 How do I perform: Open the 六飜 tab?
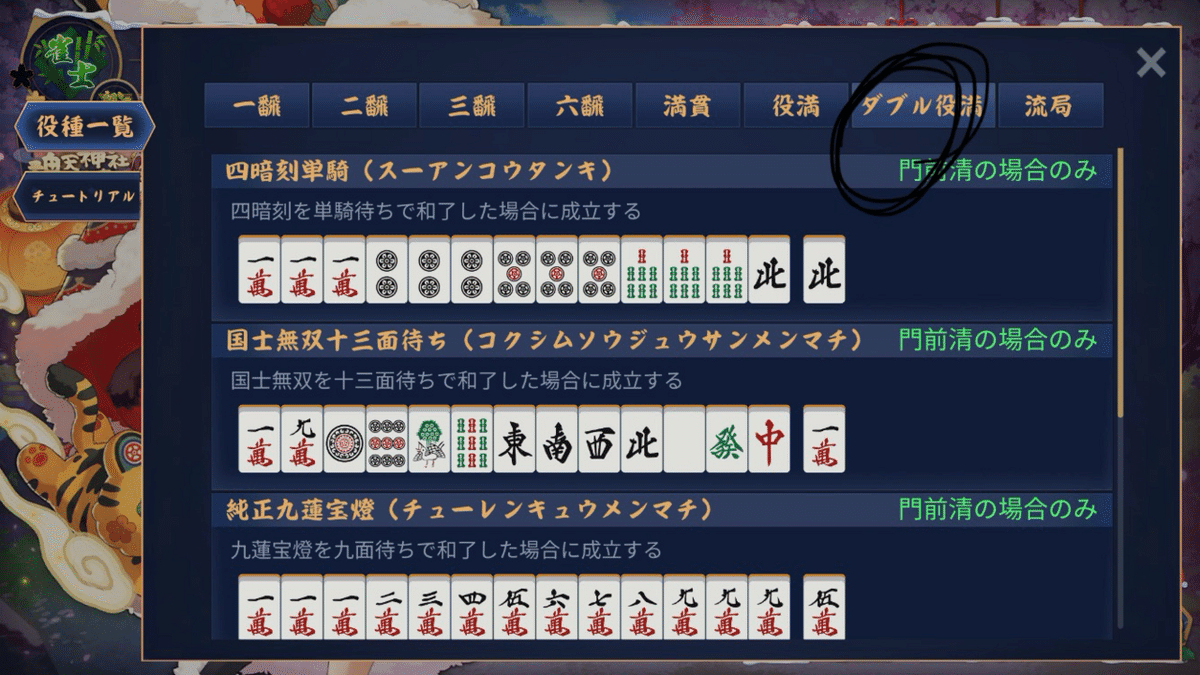point(581,105)
